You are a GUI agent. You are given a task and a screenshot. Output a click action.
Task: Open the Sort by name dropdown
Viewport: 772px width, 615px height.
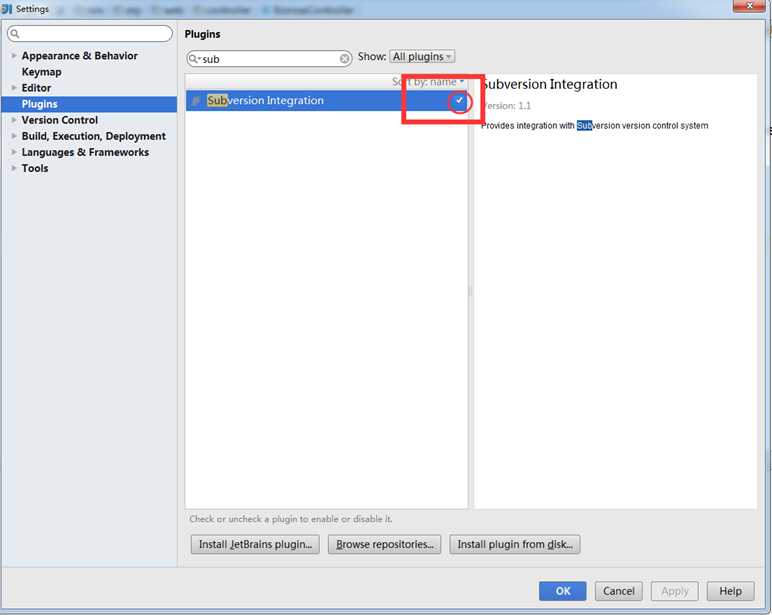428,82
